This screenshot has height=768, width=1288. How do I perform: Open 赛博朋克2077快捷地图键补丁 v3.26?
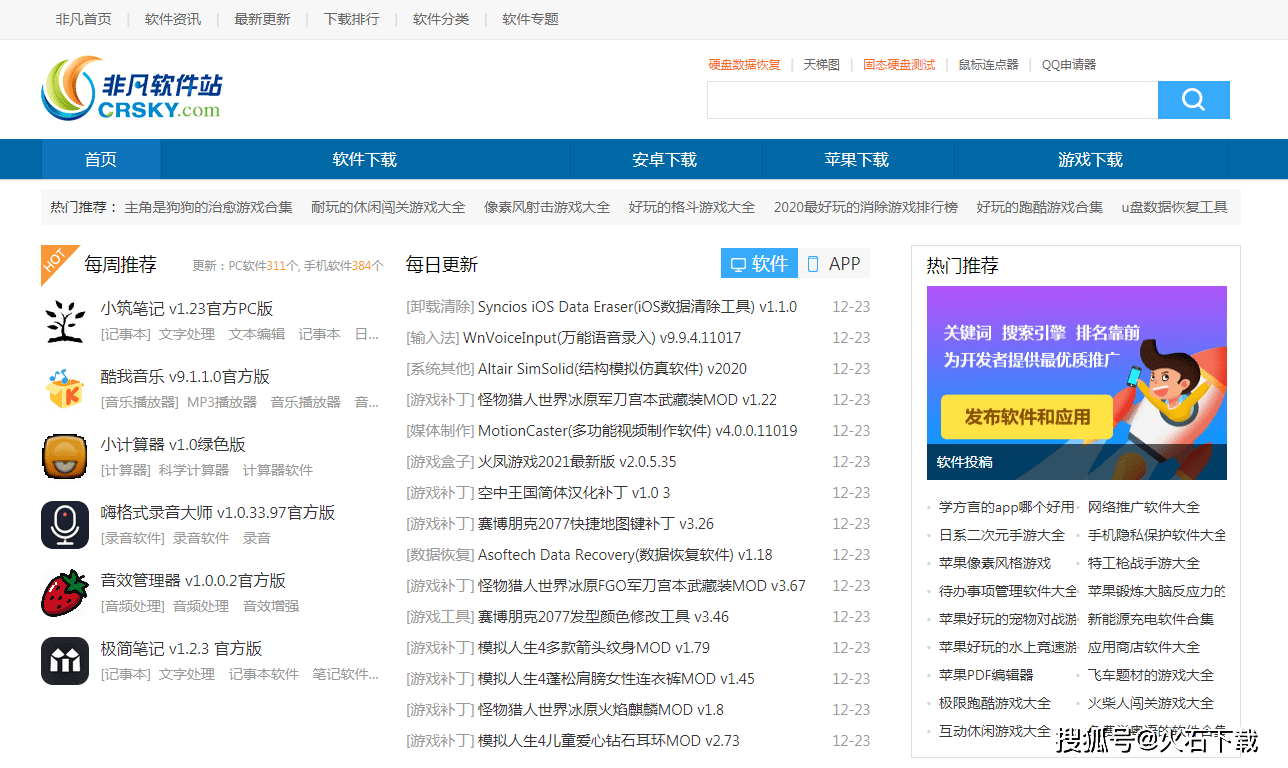click(596, 524)
